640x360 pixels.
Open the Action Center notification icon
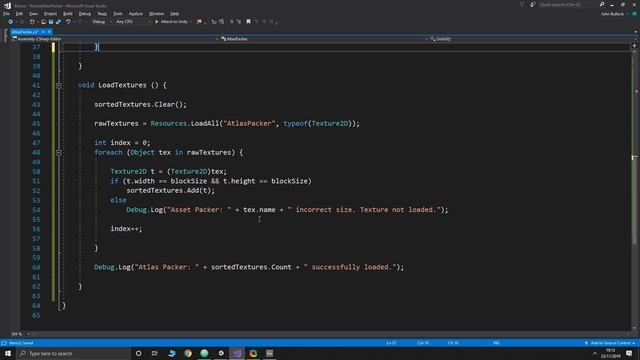[629, 353]
